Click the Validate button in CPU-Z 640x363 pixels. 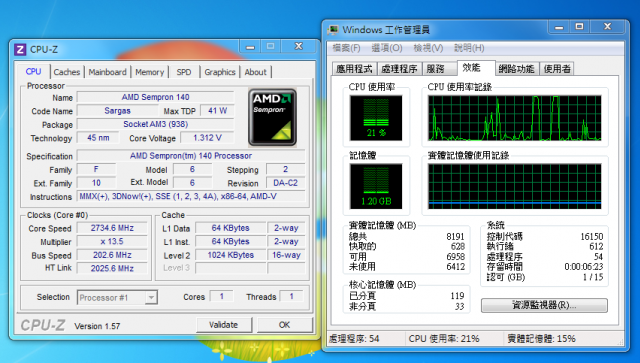point(224,325)
